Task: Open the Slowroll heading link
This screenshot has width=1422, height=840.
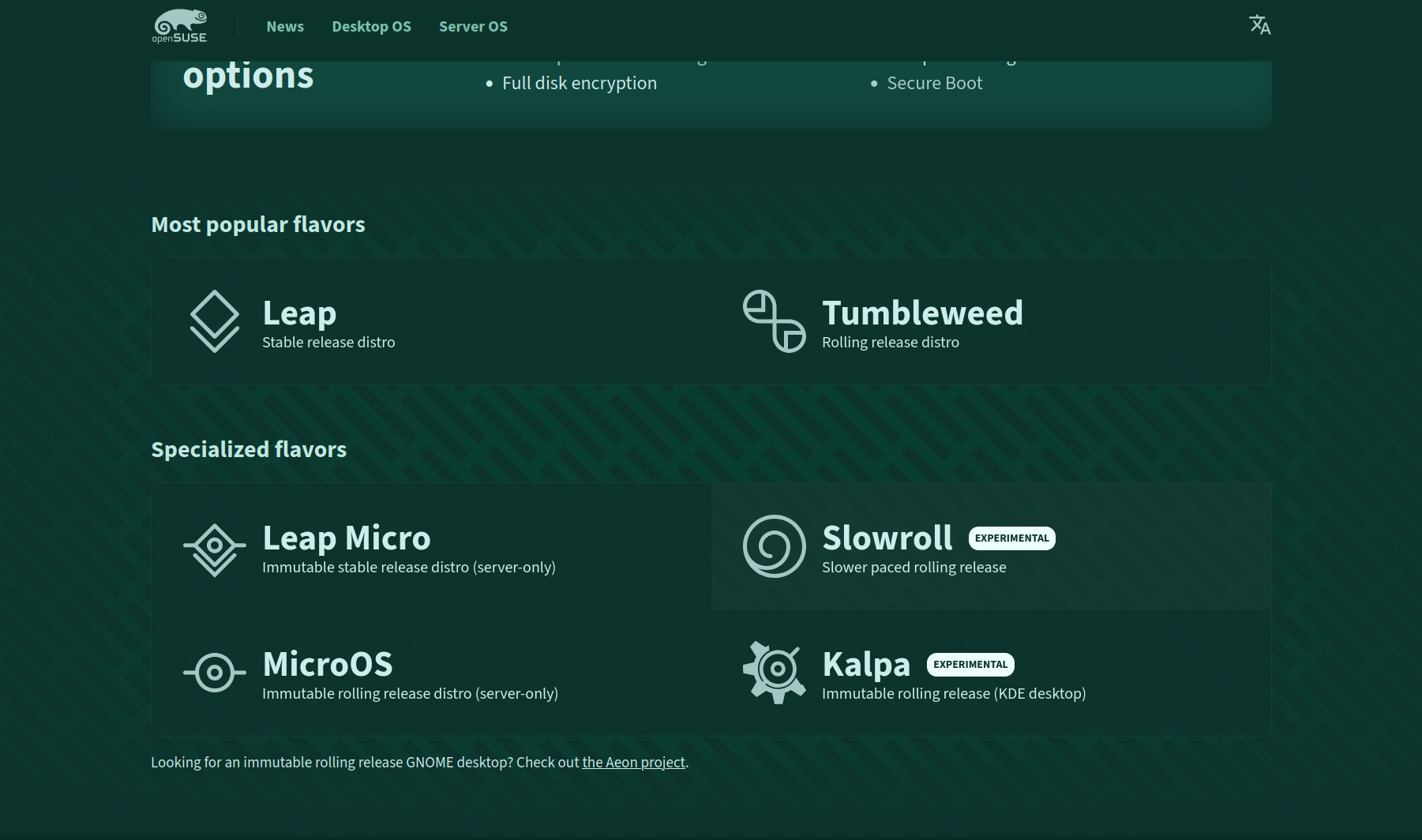Action: [887, 538]
